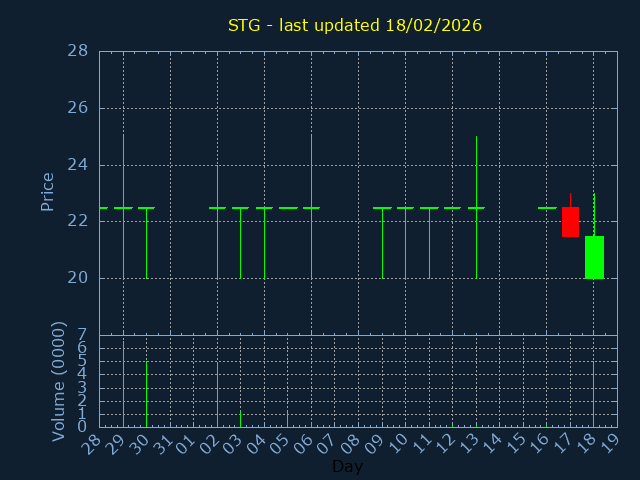Click the volume tick label 7

[x=82, y=335]
